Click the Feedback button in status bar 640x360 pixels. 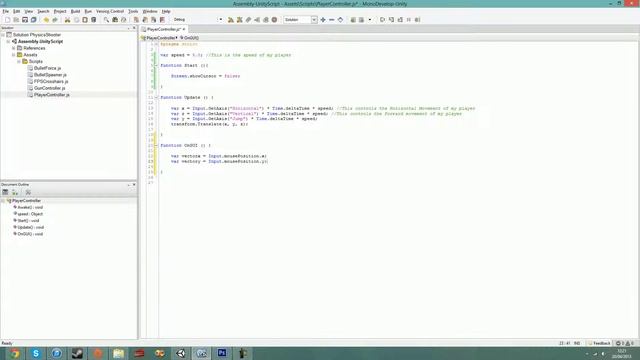(x=600, y=343)
